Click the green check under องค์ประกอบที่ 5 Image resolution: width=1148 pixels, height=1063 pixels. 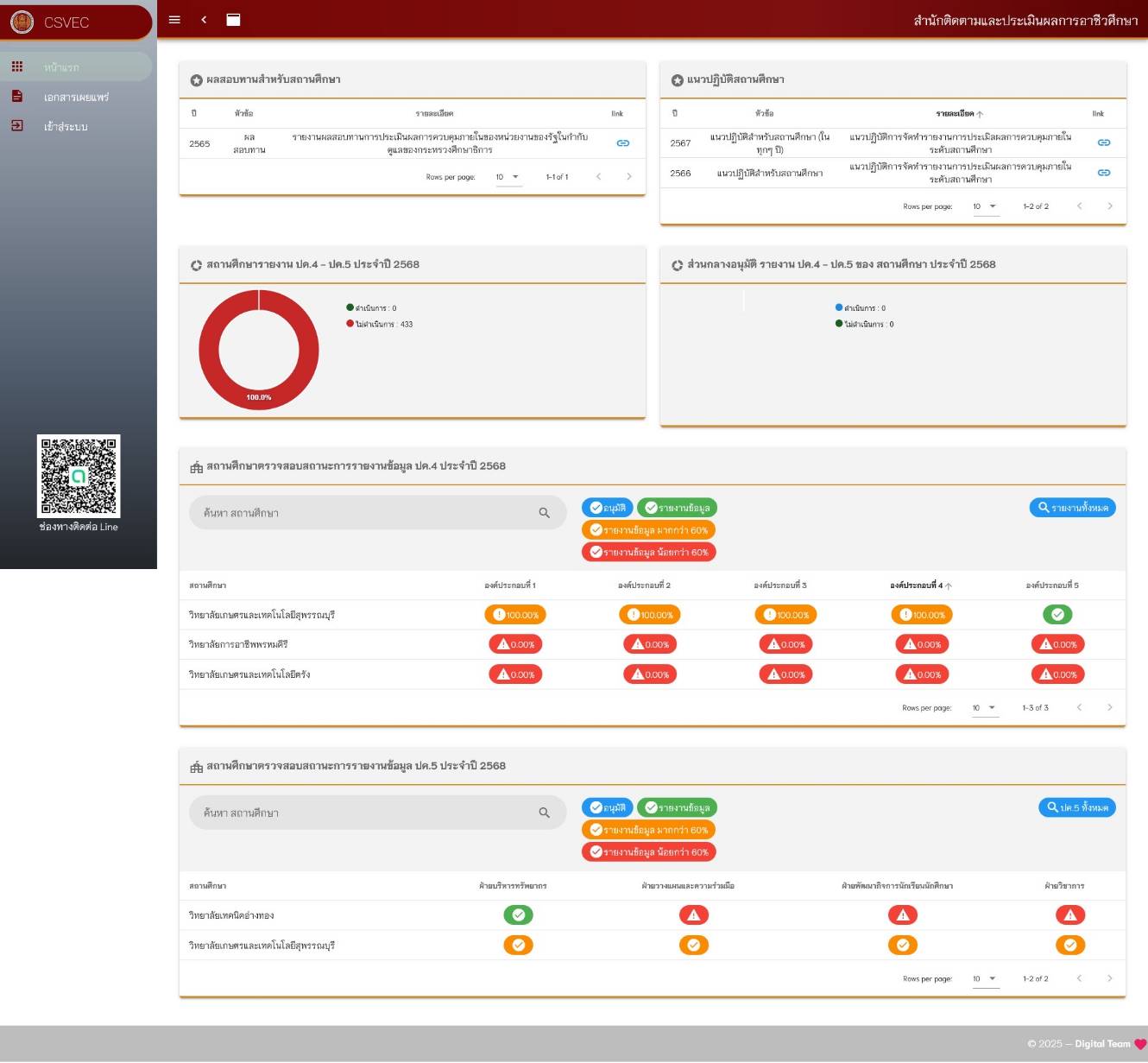pos(1057,615)
